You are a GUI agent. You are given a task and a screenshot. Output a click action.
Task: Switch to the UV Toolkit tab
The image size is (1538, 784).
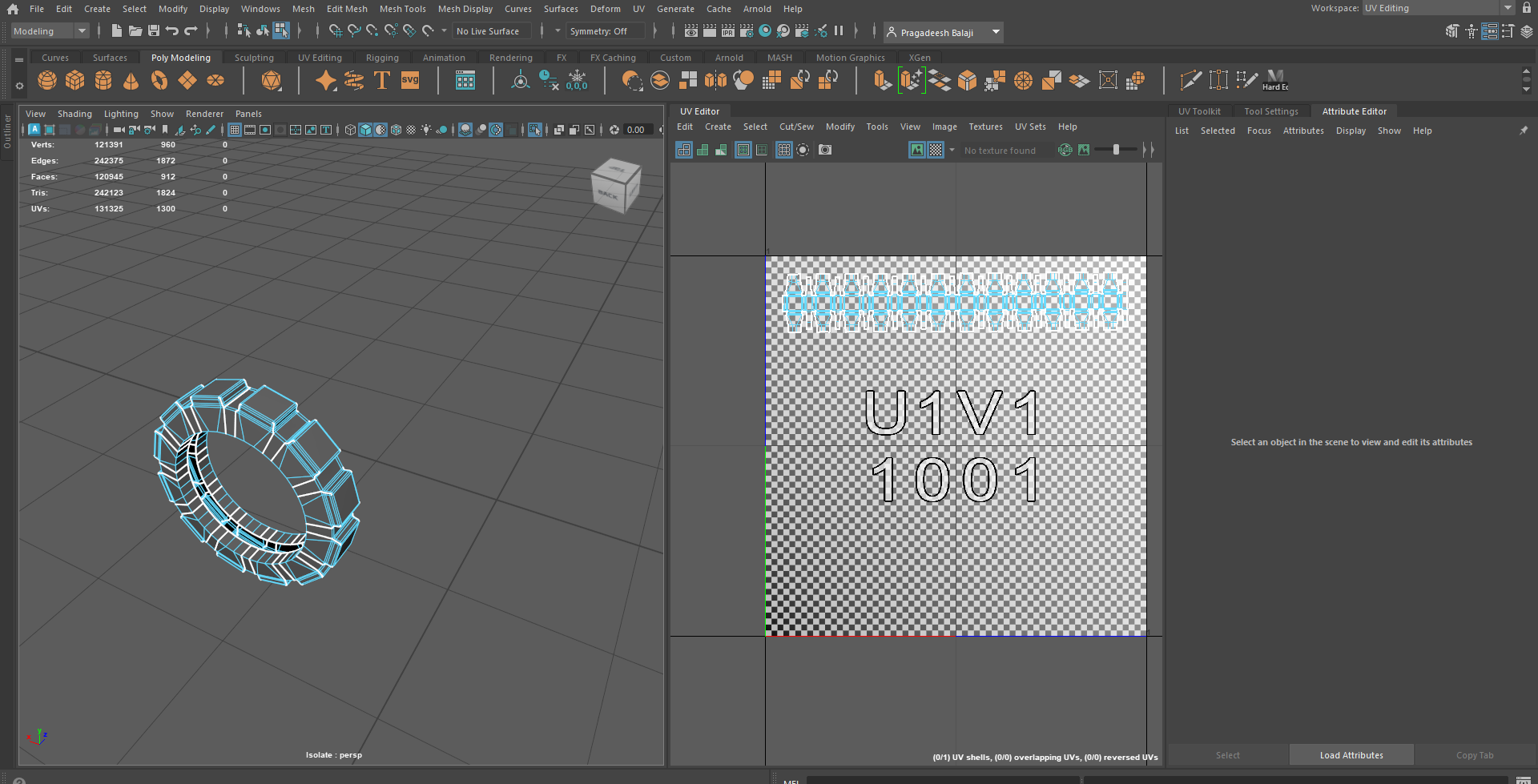(x=1199, y=111)
